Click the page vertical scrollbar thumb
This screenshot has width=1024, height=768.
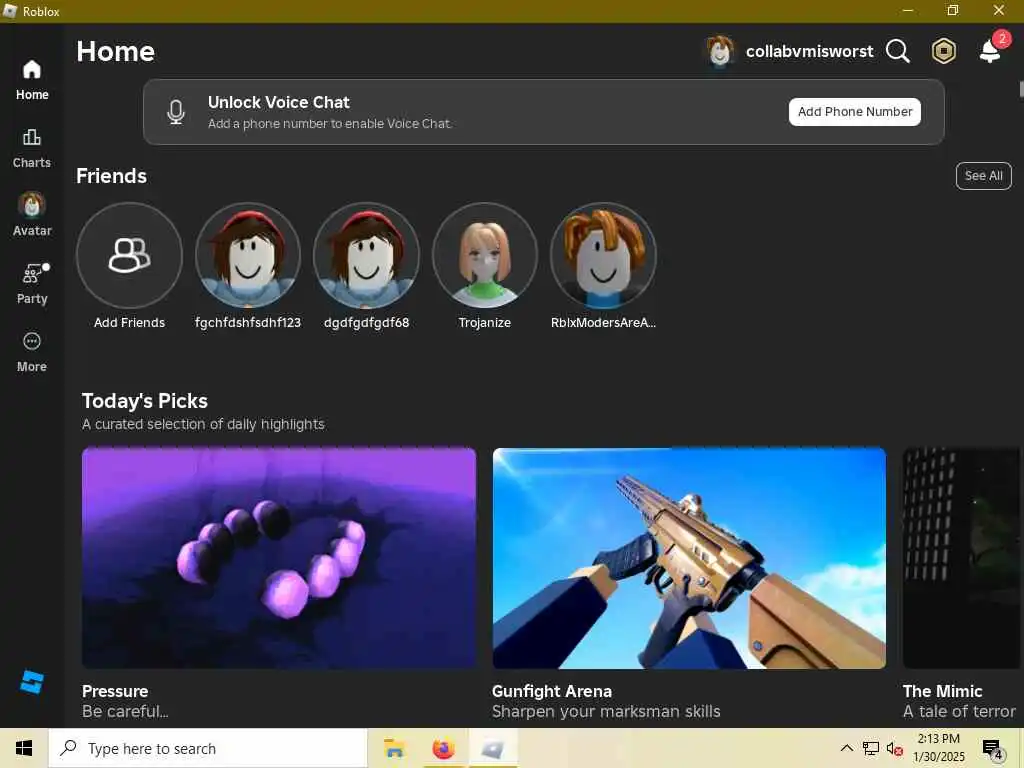point(1021,88)
